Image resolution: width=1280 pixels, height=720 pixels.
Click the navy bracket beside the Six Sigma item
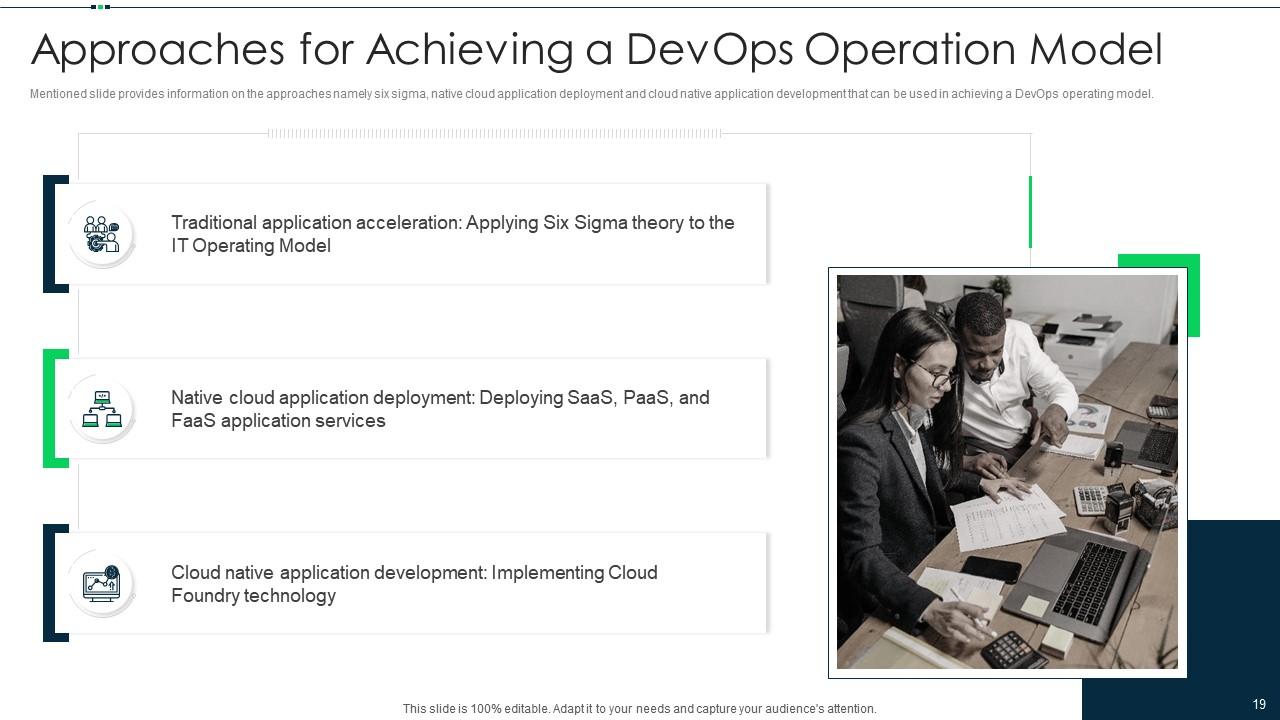click(x=50, y=233)
